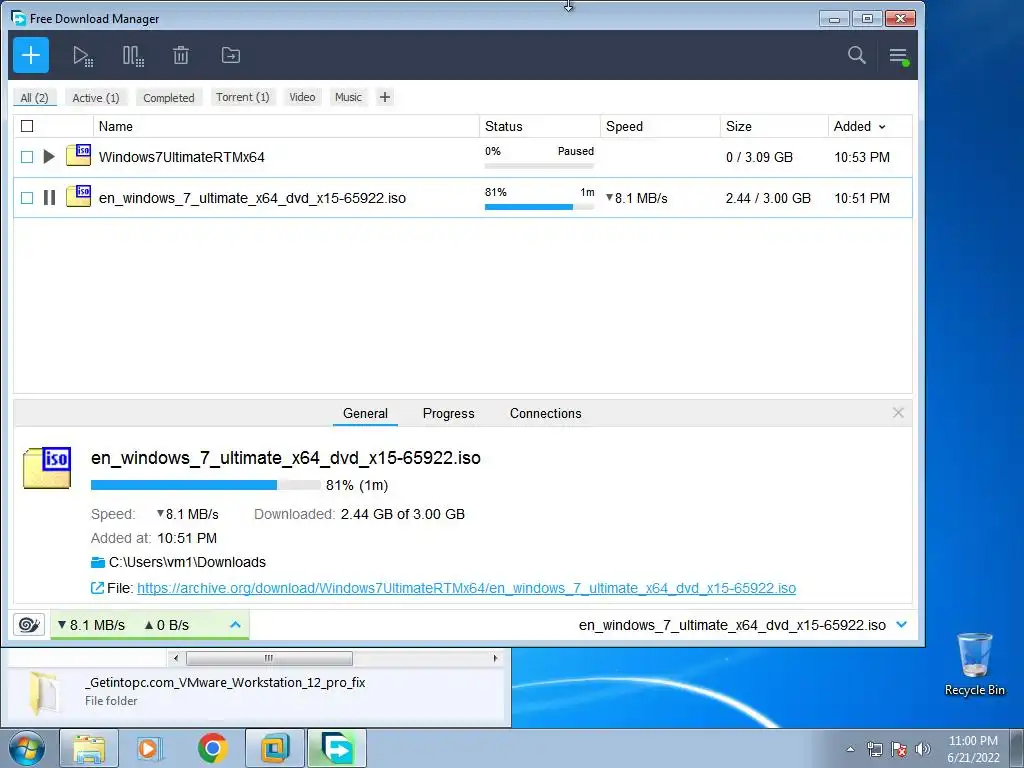This screenshot has width=1024, height=768.
Task: Toggle snail speed-limit mode
Action: click(x=29, y=625)
